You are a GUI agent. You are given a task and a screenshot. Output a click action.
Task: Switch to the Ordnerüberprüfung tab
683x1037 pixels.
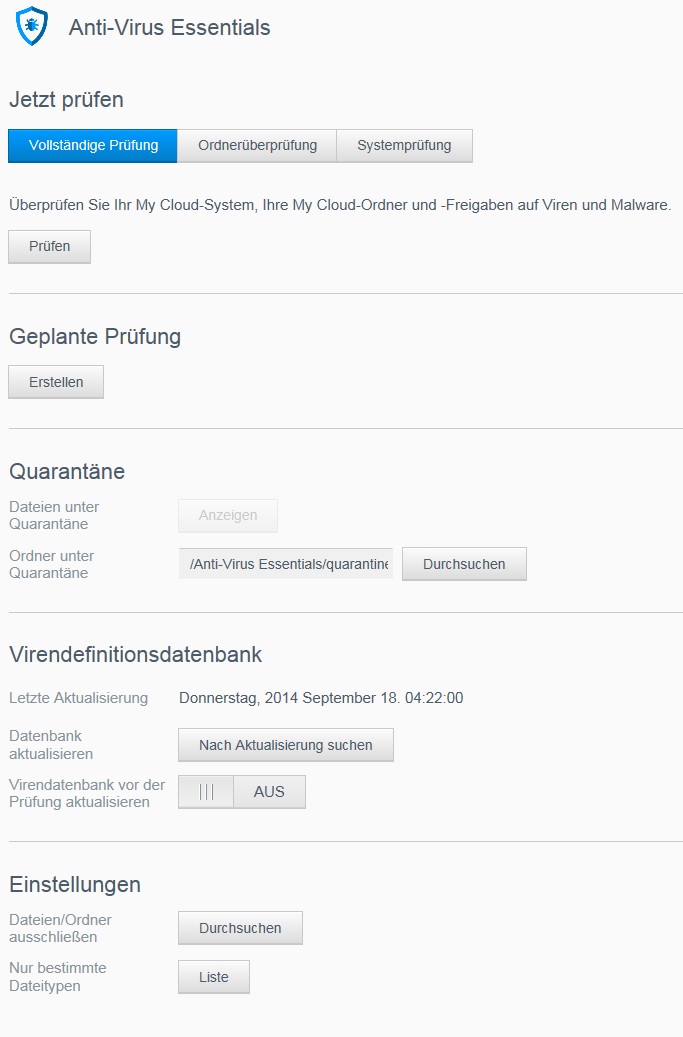click(257, 145)
